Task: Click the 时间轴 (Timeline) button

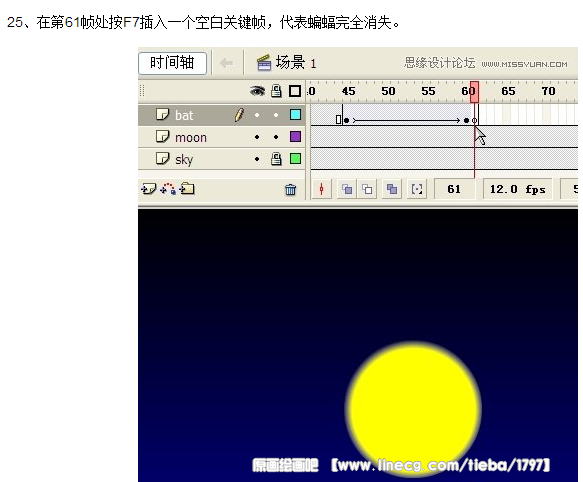Action: pos(172,63)
